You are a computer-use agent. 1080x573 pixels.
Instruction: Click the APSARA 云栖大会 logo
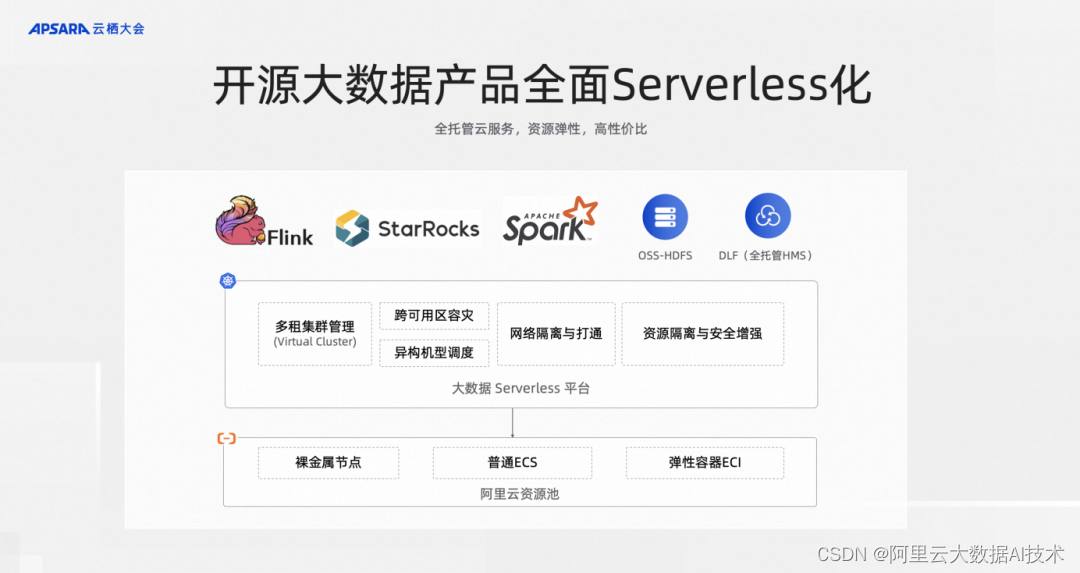coord(86,29)
